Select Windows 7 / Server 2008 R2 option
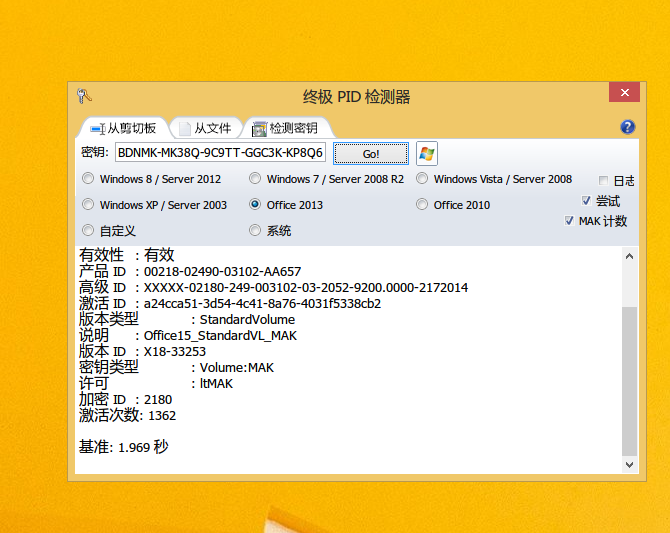This screenshot has width=670, height=533. pyautogui.click(x=326, y=179)
